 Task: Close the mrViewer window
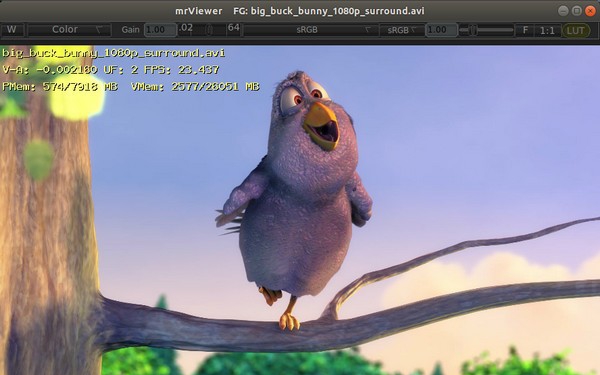pos(590,11)
